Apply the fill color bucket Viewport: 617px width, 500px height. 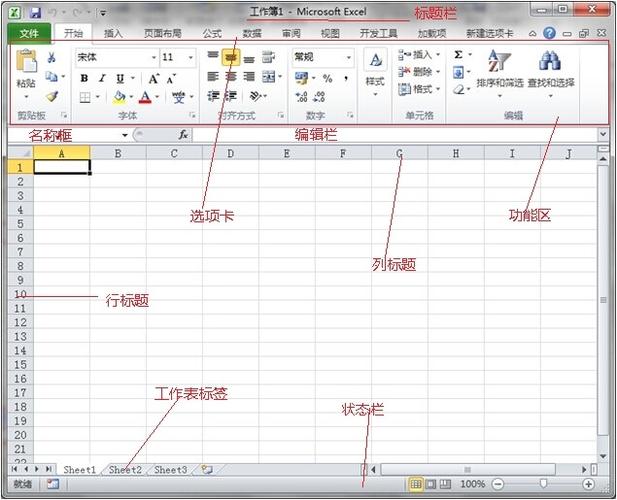[x=119, y=97]
